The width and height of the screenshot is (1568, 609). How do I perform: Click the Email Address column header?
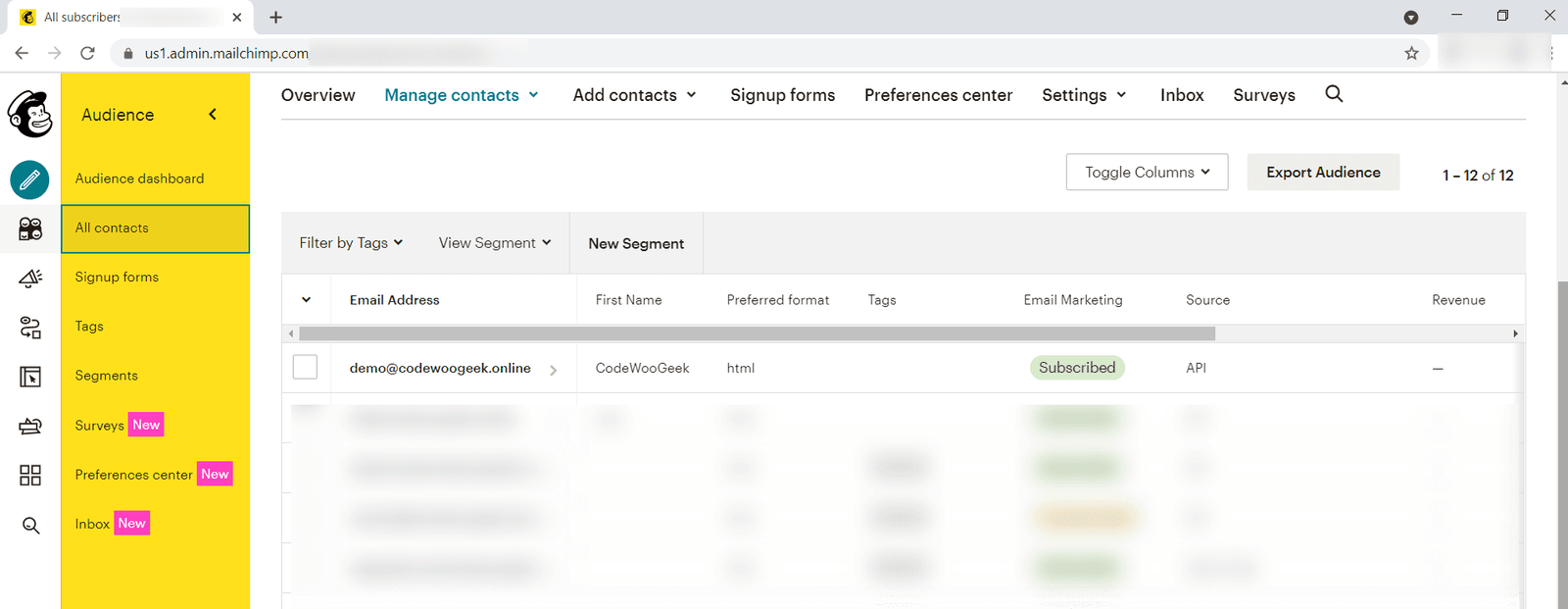point(394,300)
